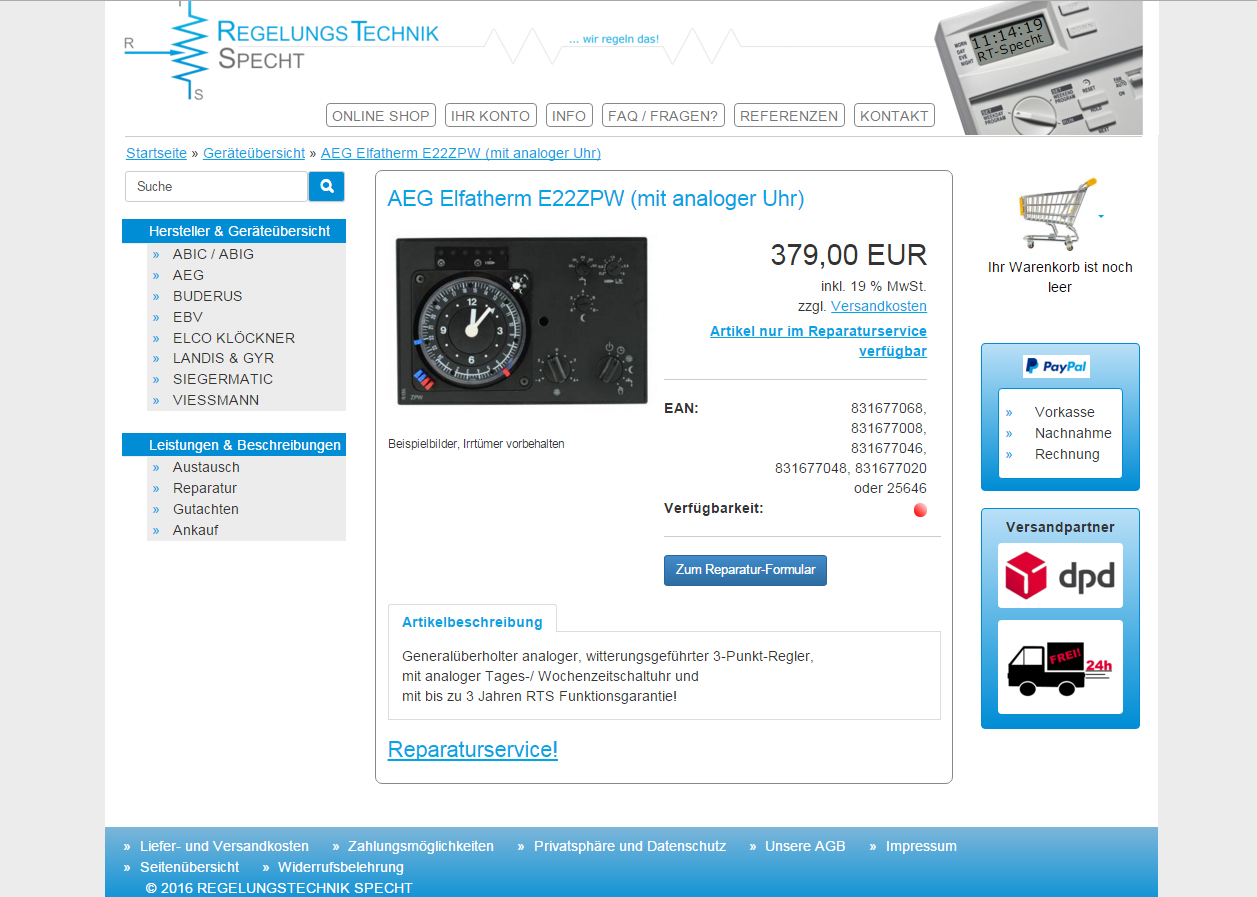Image resolution: width=1257 pixels, height=897 pixels.
Task: Choose EBV from the manufacturer list
Action: point(188,317)
